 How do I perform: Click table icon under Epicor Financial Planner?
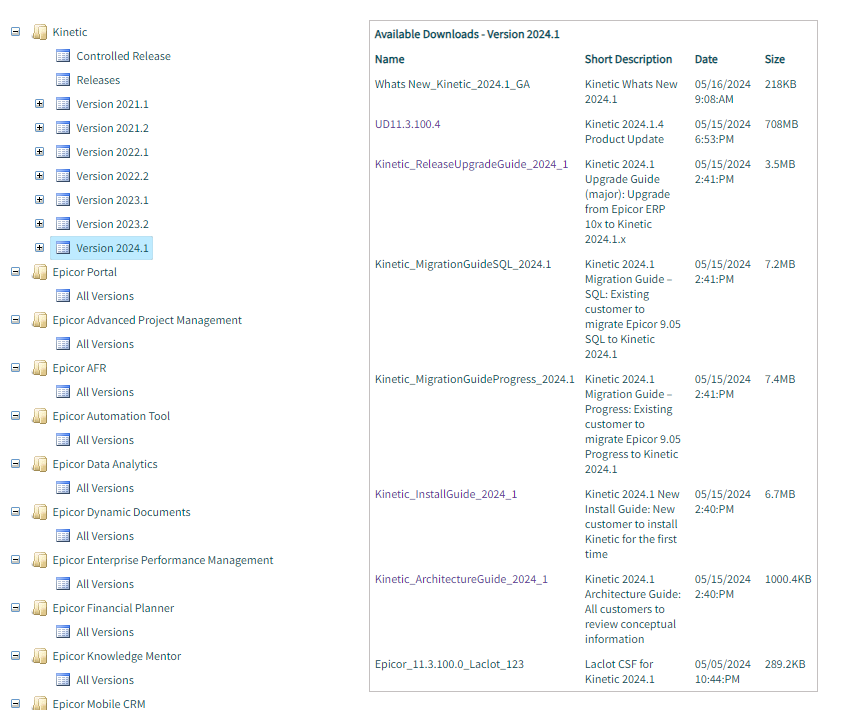coord(63,632)
